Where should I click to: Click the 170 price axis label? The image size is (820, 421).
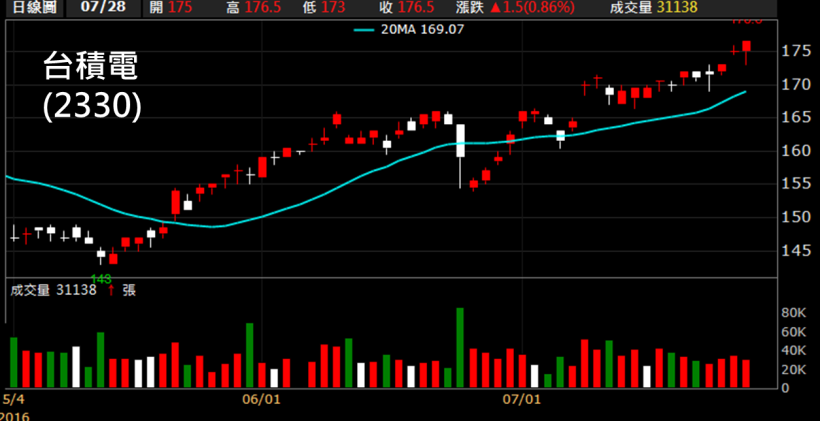tap(798, 84)
